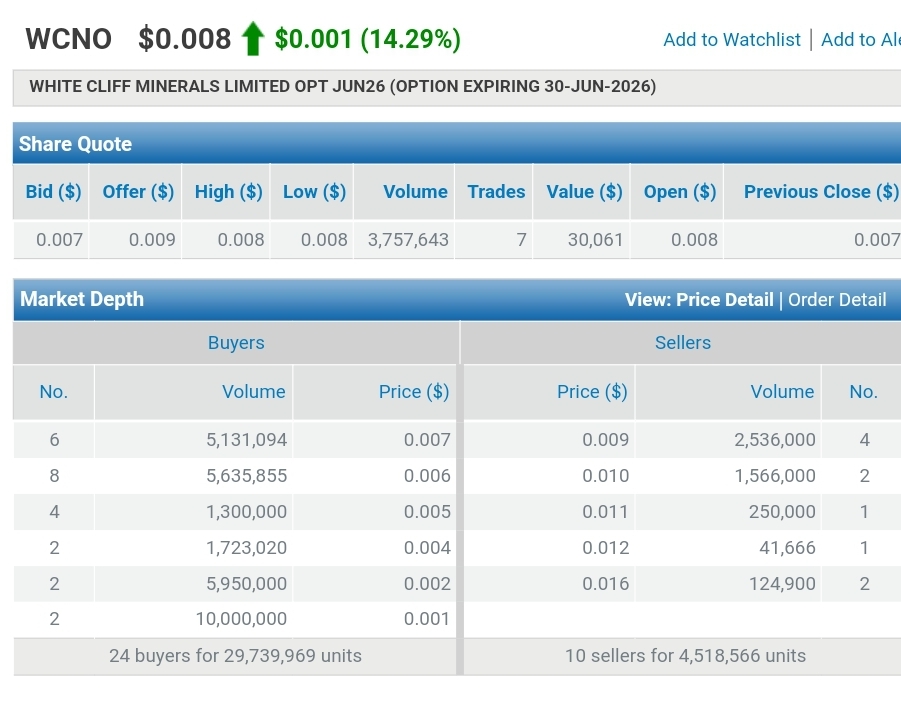
Task: Select the trades count 7
Action: click(x=521, y=240)
